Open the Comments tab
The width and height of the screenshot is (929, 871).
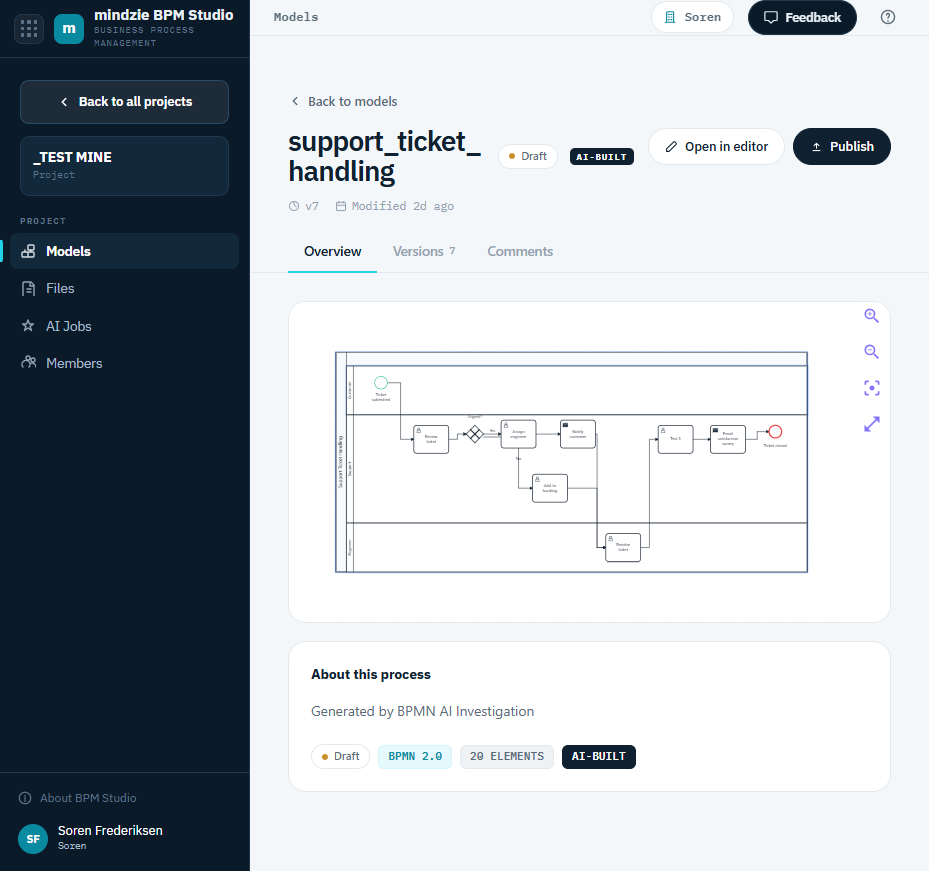(x=520, y=251)
